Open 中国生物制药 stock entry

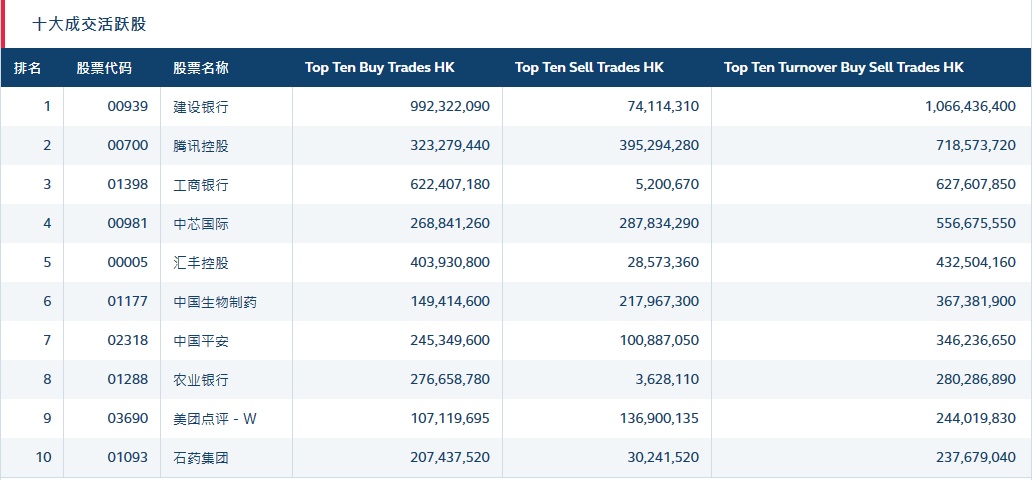pos(215,302)
